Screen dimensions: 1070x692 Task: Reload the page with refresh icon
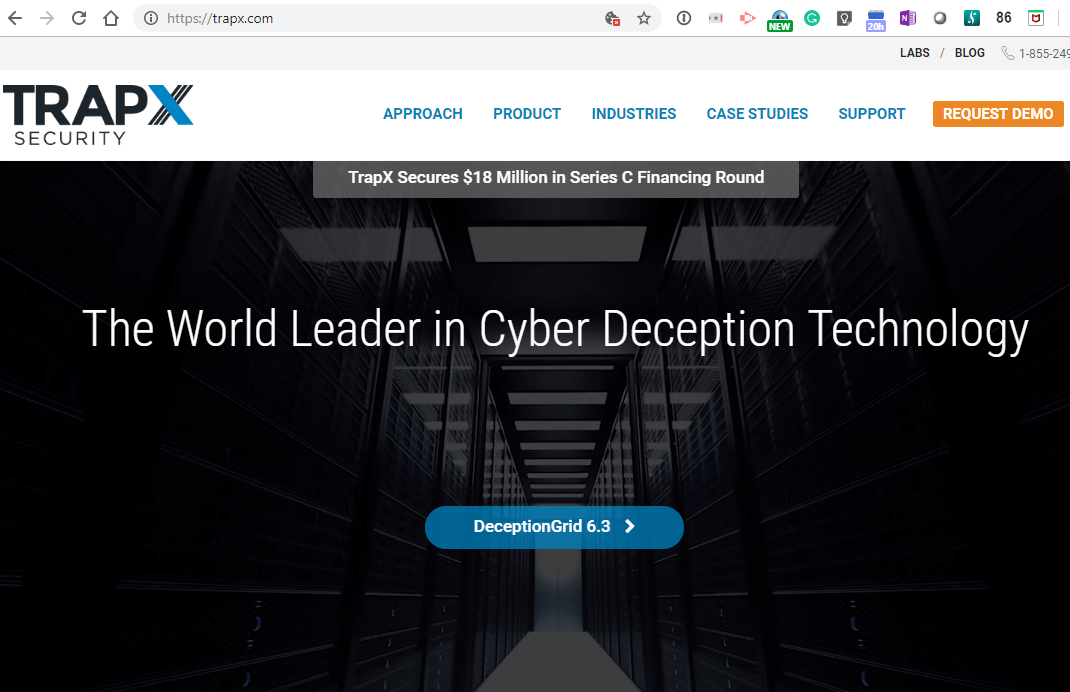(x=79, y=18)
